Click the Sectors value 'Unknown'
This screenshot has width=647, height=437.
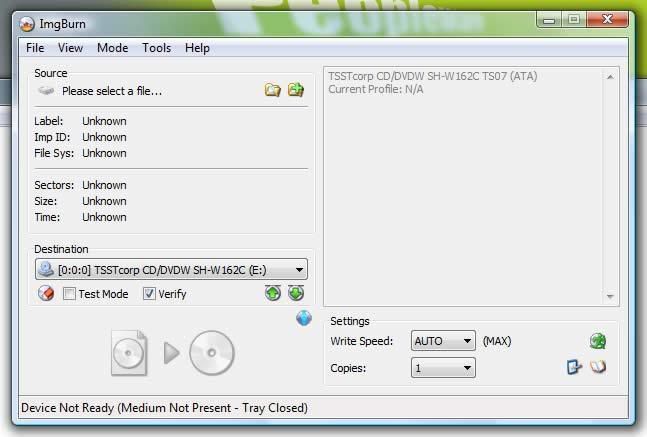tap(104, 185)
